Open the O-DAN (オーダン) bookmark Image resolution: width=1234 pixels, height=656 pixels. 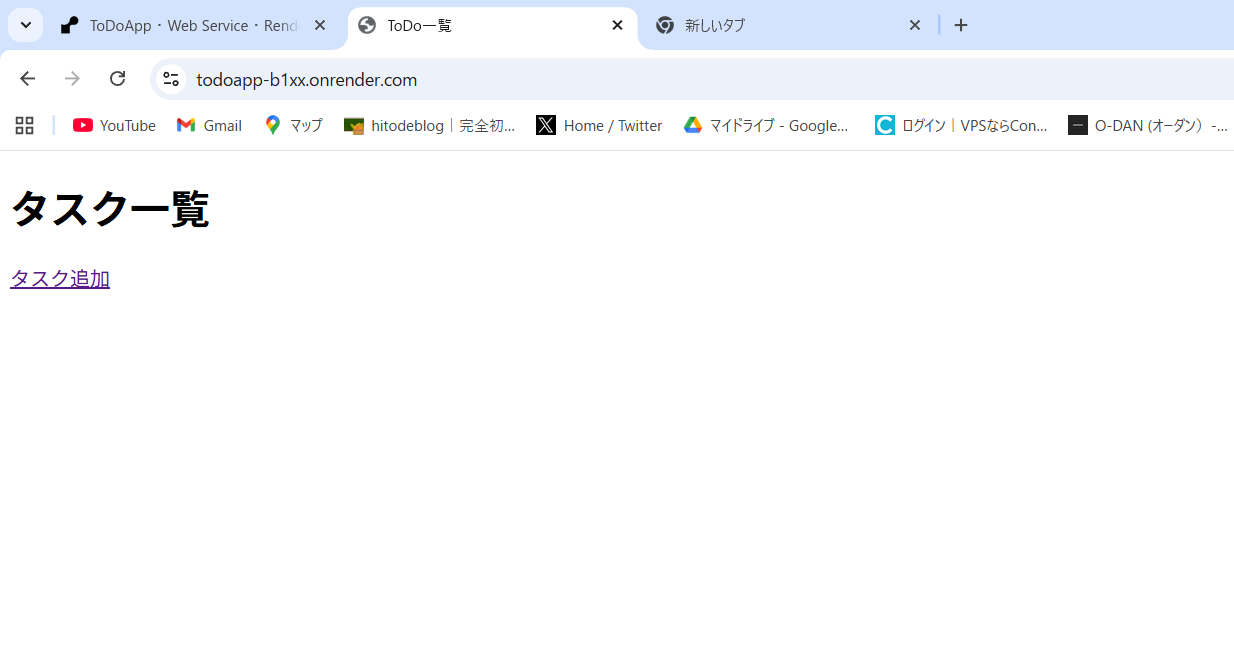(1148, 125)
